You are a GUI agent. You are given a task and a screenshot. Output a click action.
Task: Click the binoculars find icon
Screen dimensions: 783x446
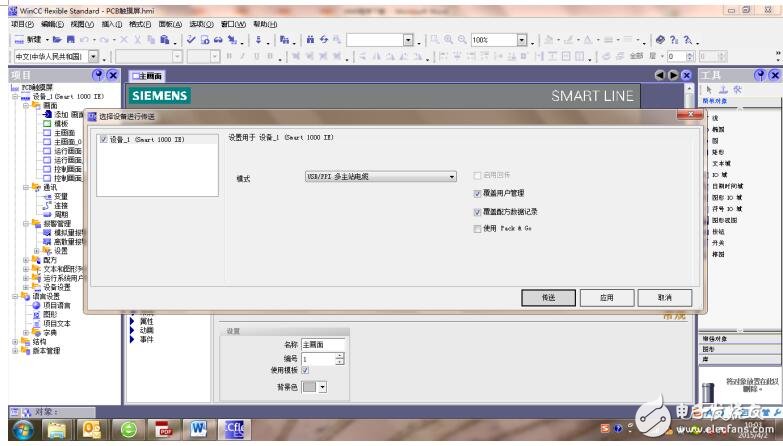tap(310, 39)
